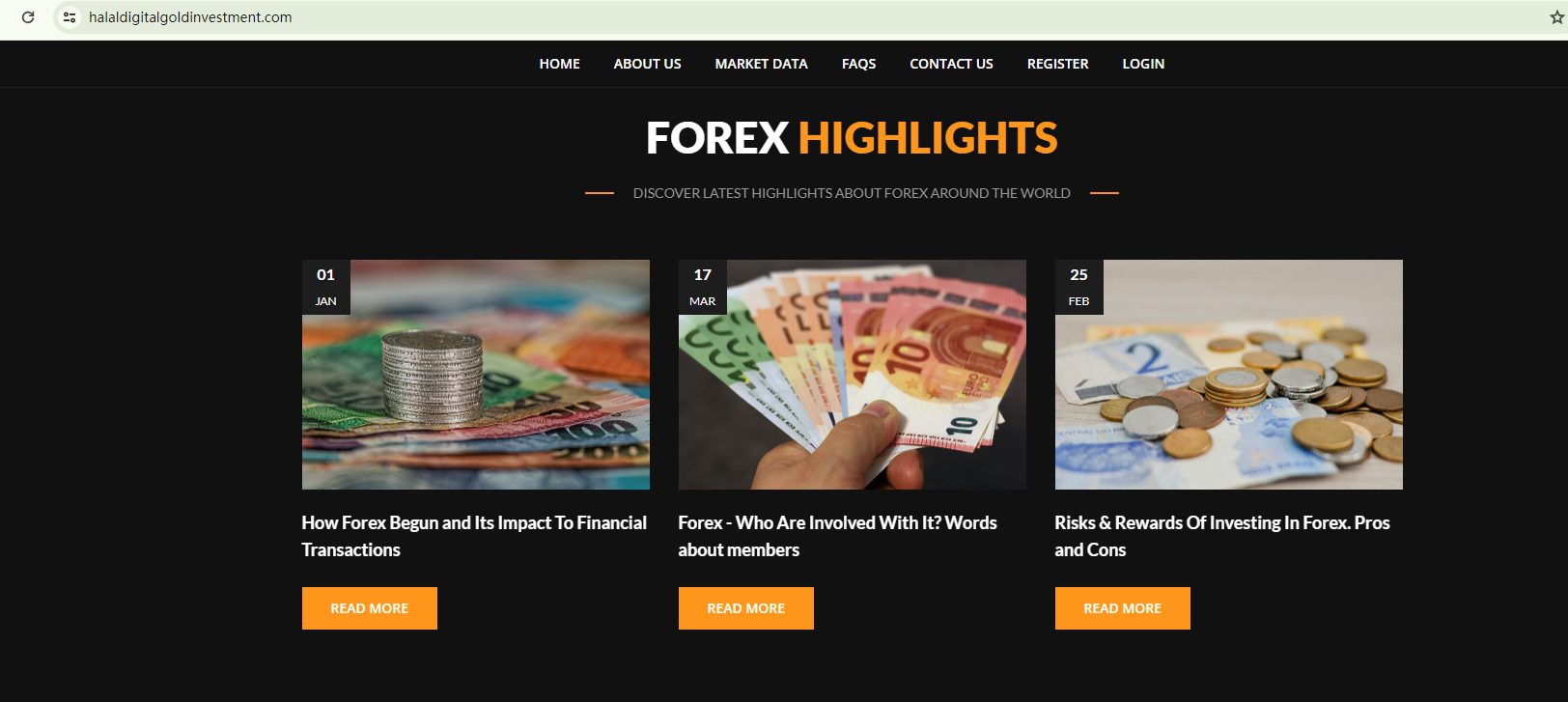
Task: Open the euro banknotes in hand thumbnail
Action: click(x=853, y=375)
